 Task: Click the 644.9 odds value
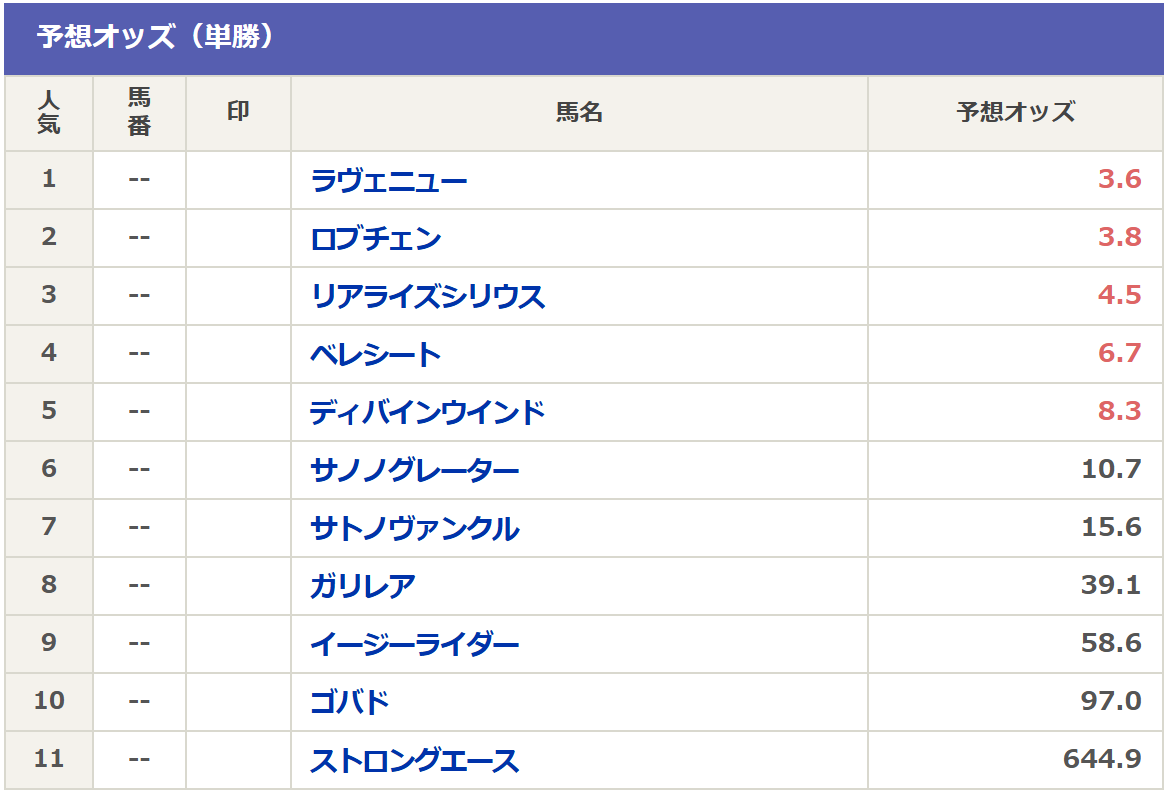(x=1102, y=760)
